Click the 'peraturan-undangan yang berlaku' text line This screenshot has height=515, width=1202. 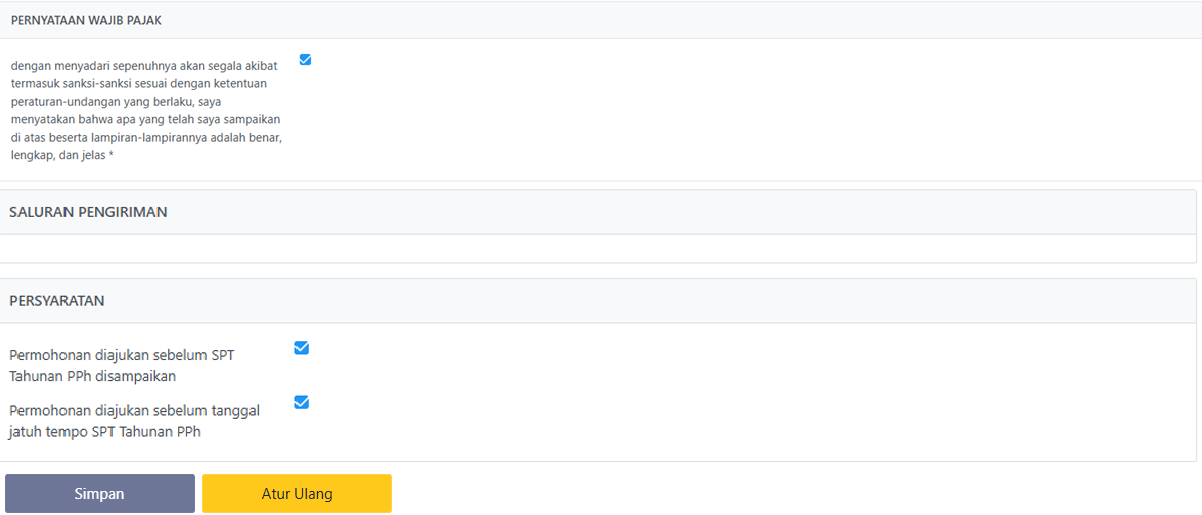(117, 102)
